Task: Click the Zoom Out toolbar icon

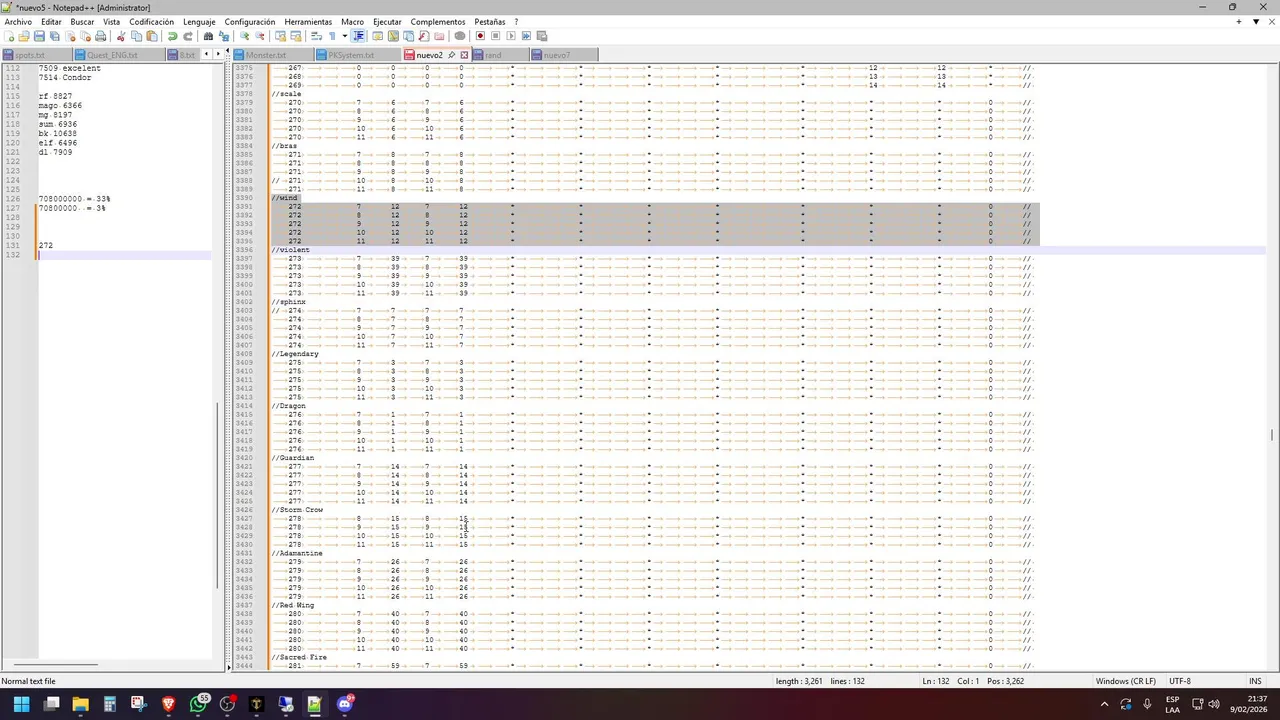Action: [260, 36]
